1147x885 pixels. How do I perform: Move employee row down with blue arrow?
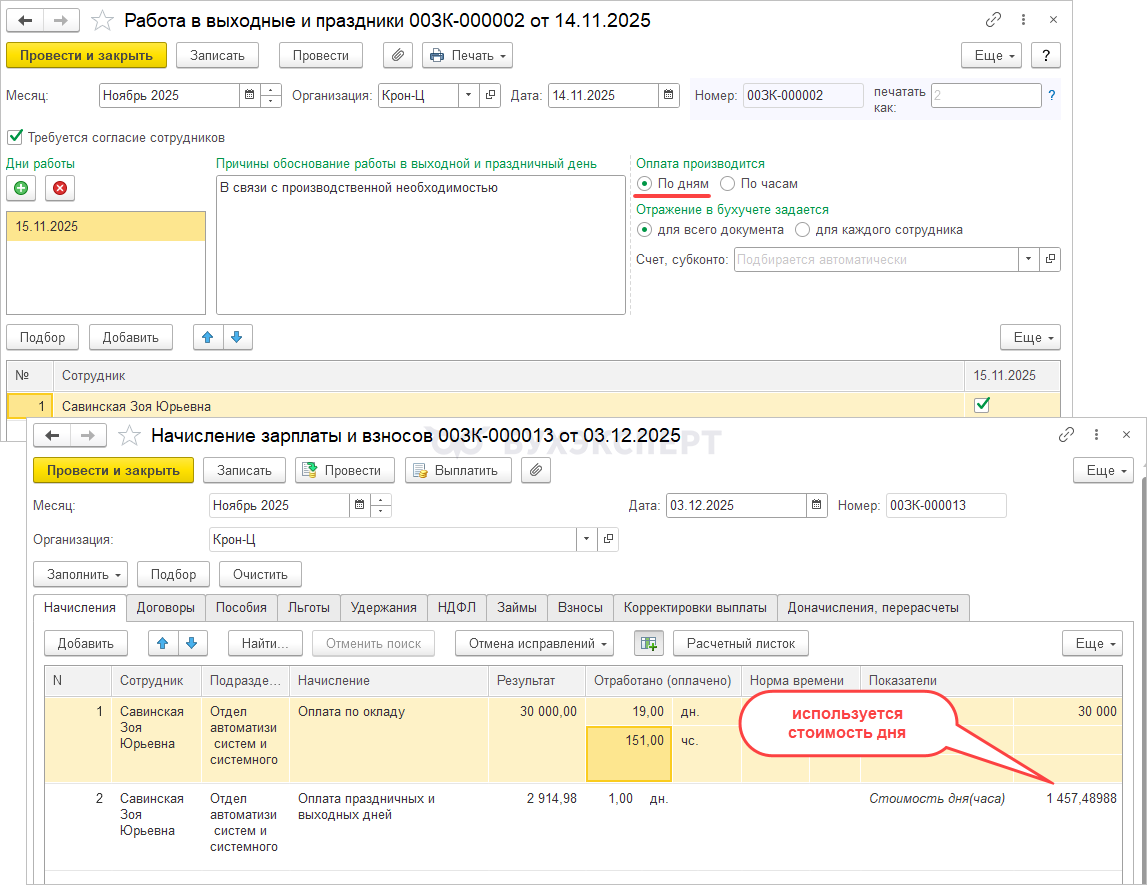tap(237, 337)
